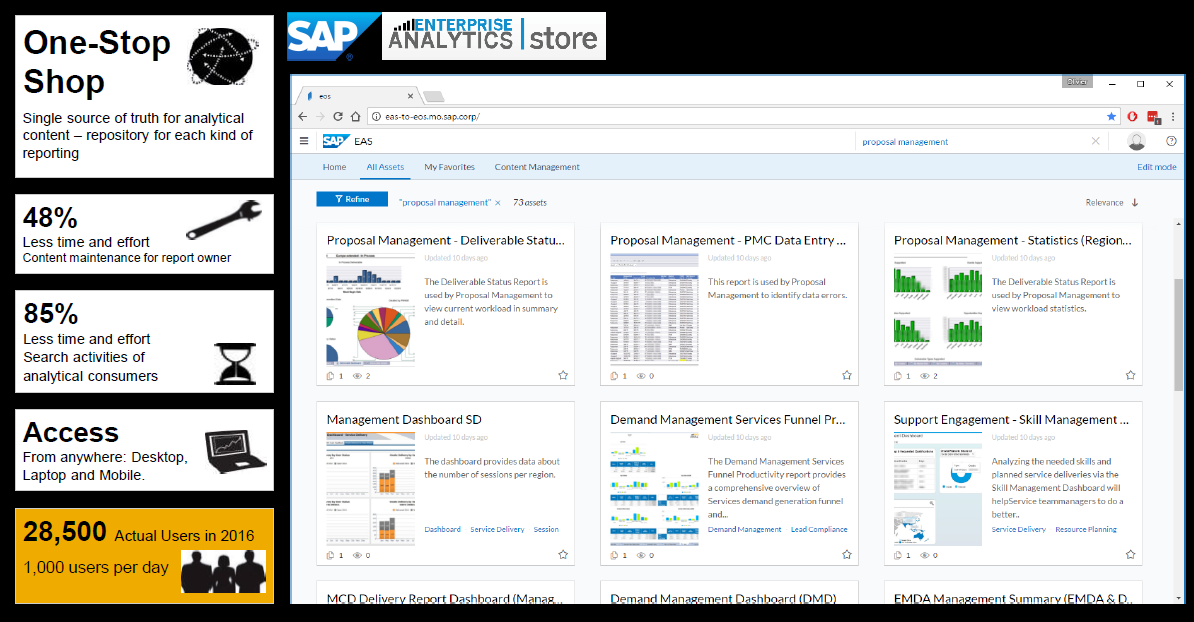Toggle favorite on Management Dashboard SD
The width and height of the screenshot is (1194, 622).
pyautogui.click(x=563, y=554)
